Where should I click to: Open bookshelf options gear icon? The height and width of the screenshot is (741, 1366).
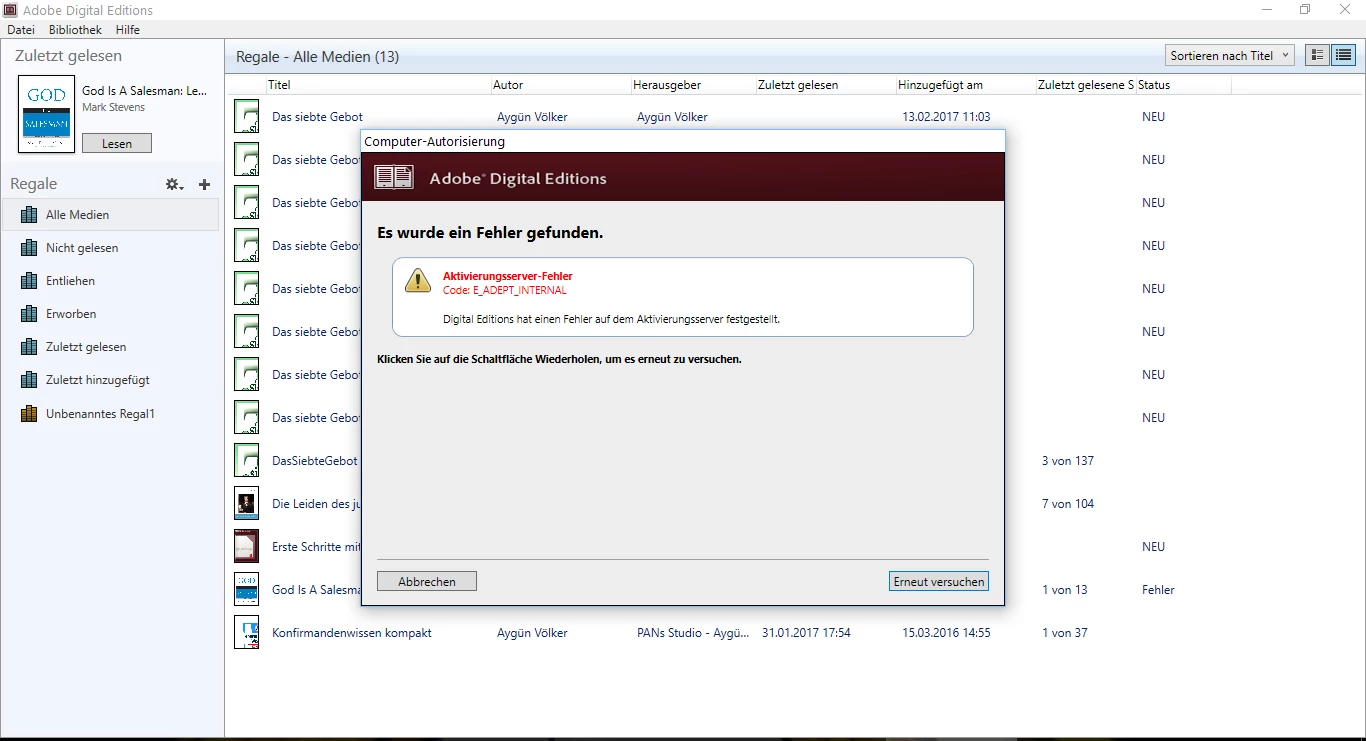(174, 184)
